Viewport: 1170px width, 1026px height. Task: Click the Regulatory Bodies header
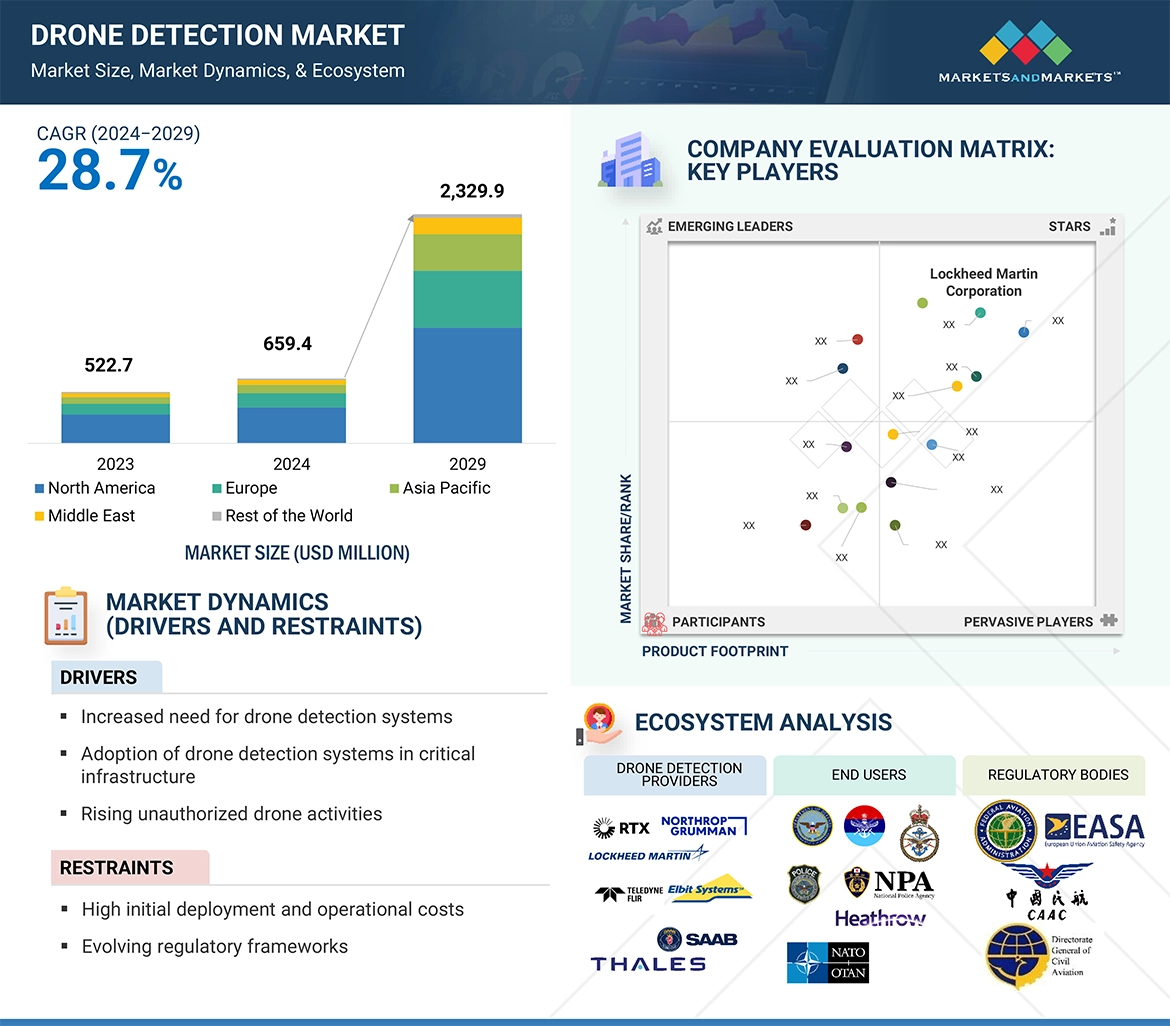pos(1057,775)
